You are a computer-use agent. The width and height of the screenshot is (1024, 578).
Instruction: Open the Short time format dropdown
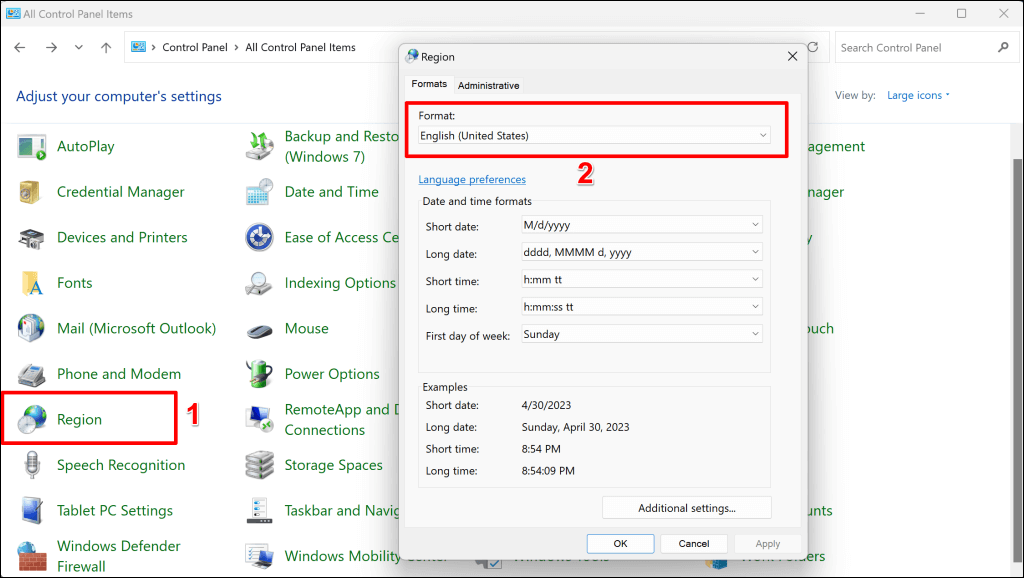click(x=642, y=280)
